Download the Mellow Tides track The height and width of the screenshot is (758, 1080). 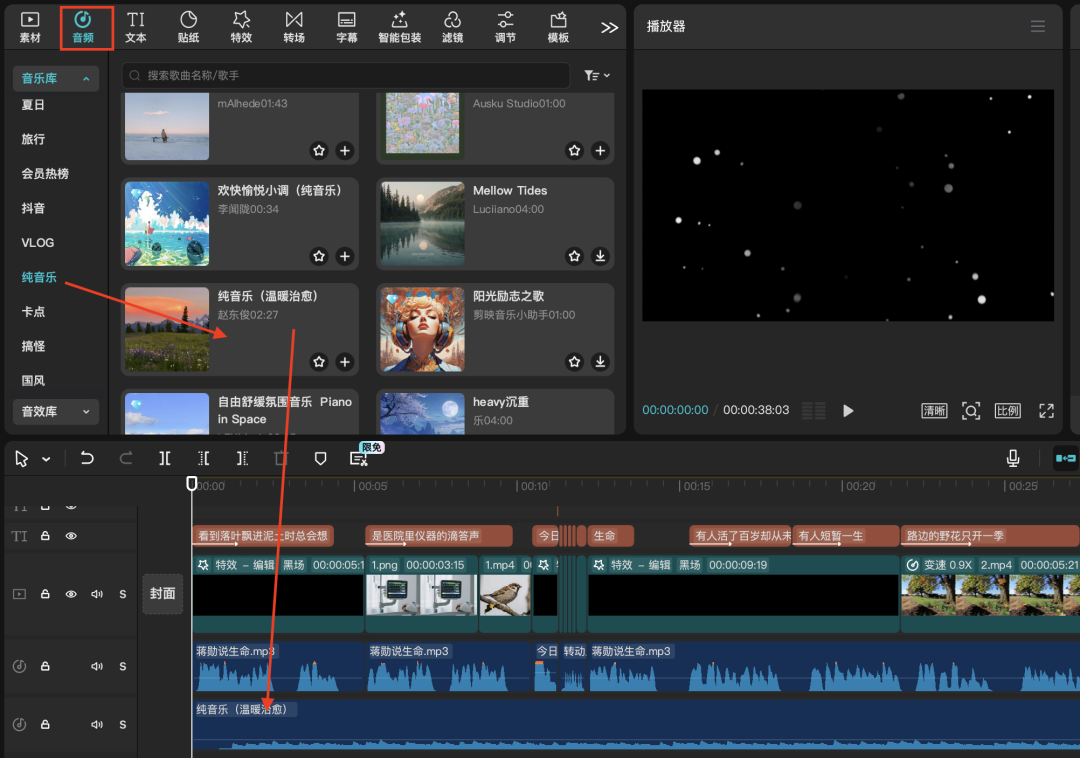[x=600, y=256]
